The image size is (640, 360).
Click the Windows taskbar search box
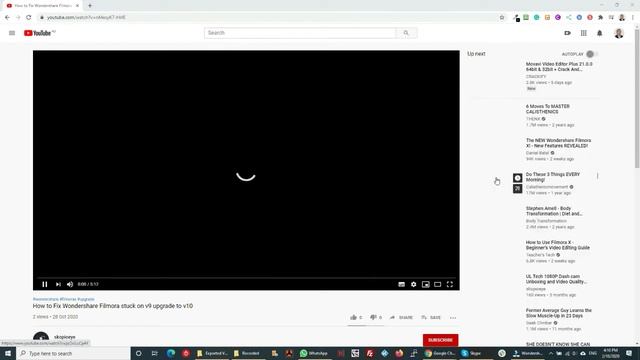[x=73, y=353]
